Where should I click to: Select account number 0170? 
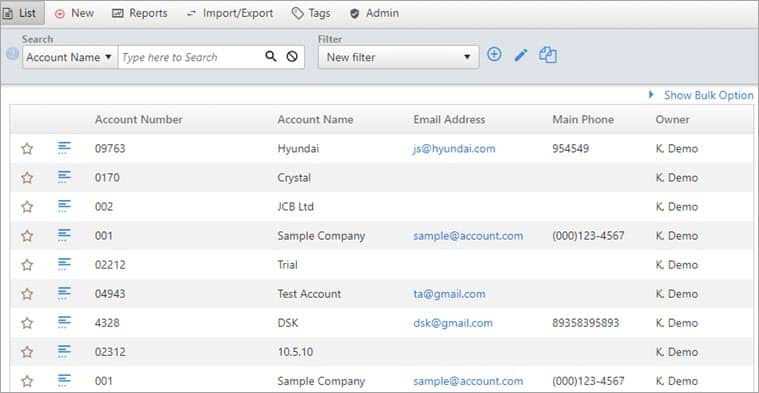coord(107,178)
